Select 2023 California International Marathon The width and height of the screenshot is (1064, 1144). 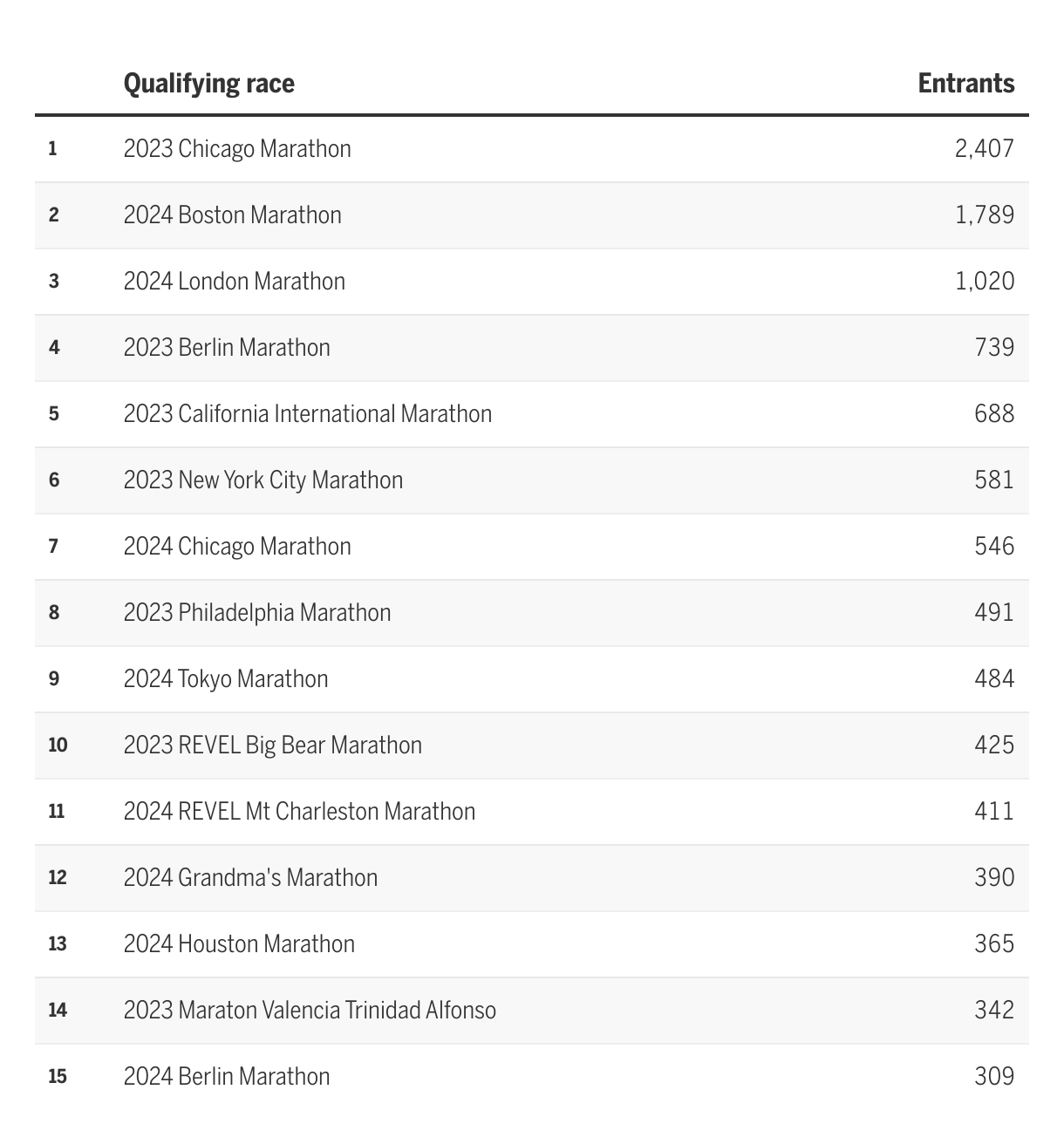coord(308,414)
